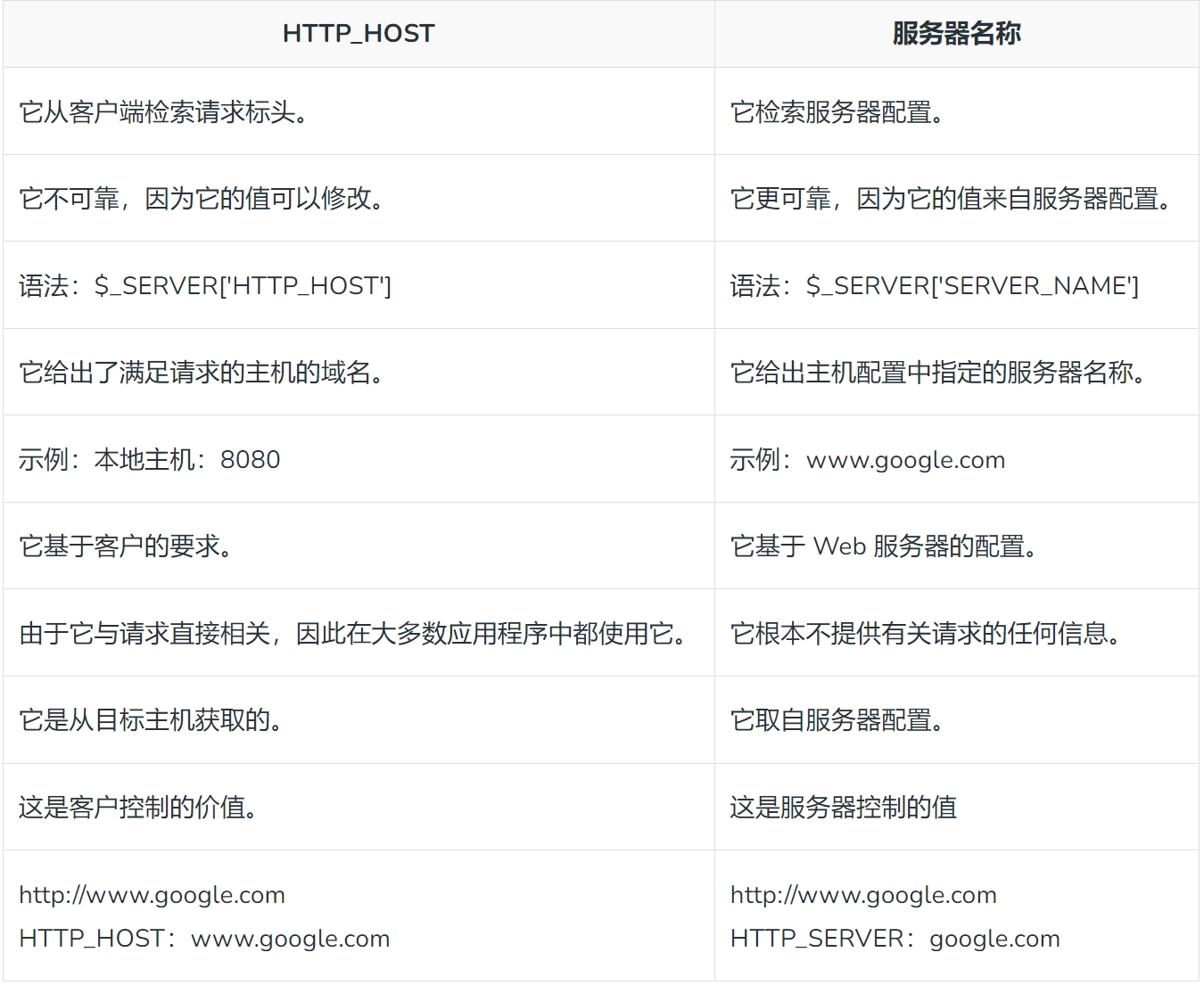Click the cell 它是从目标主机获取的

coord(152,720)
